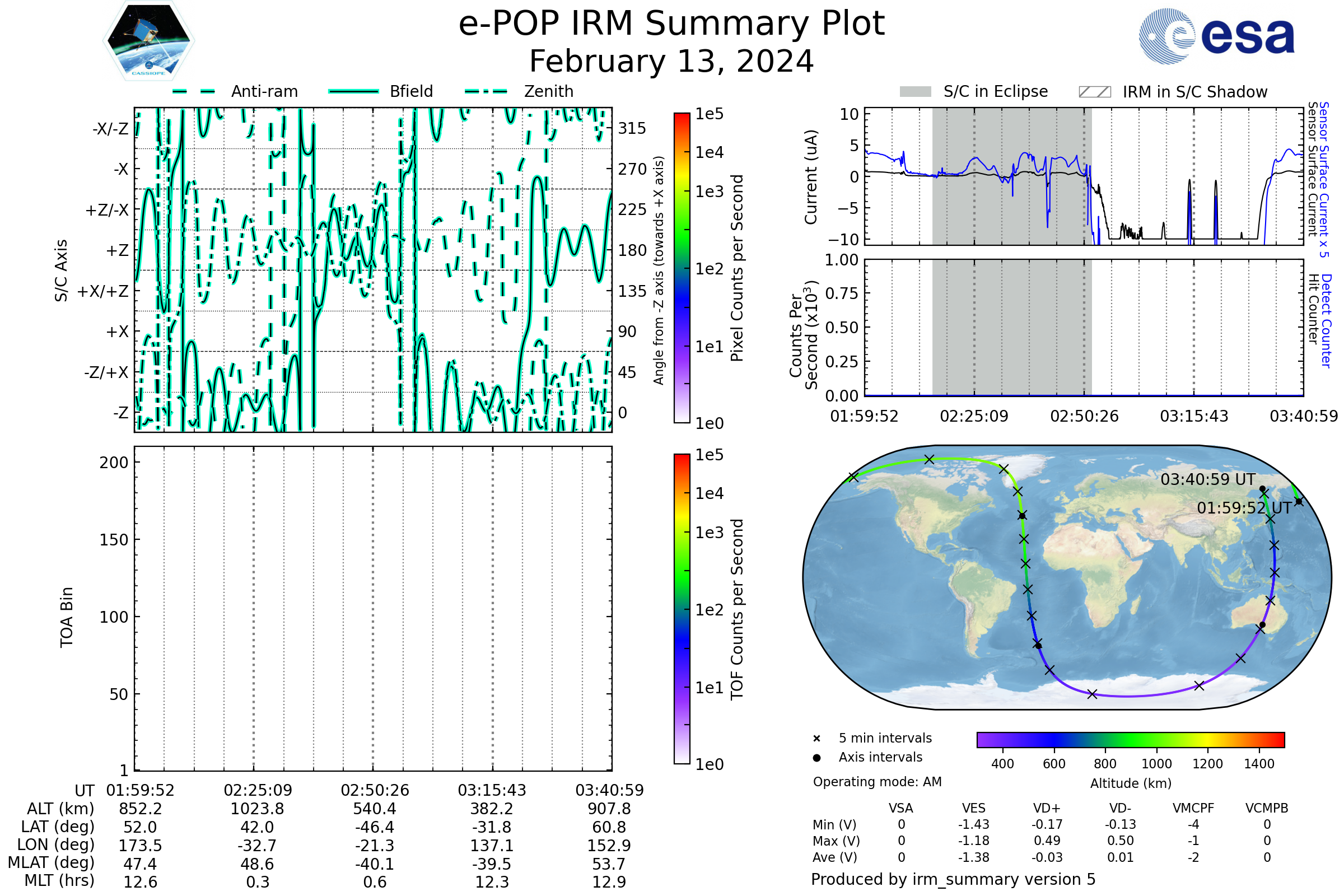Click the Bfield solid legend line
The height and width of the screenshot is (896, 1344).
coord(353,91)
